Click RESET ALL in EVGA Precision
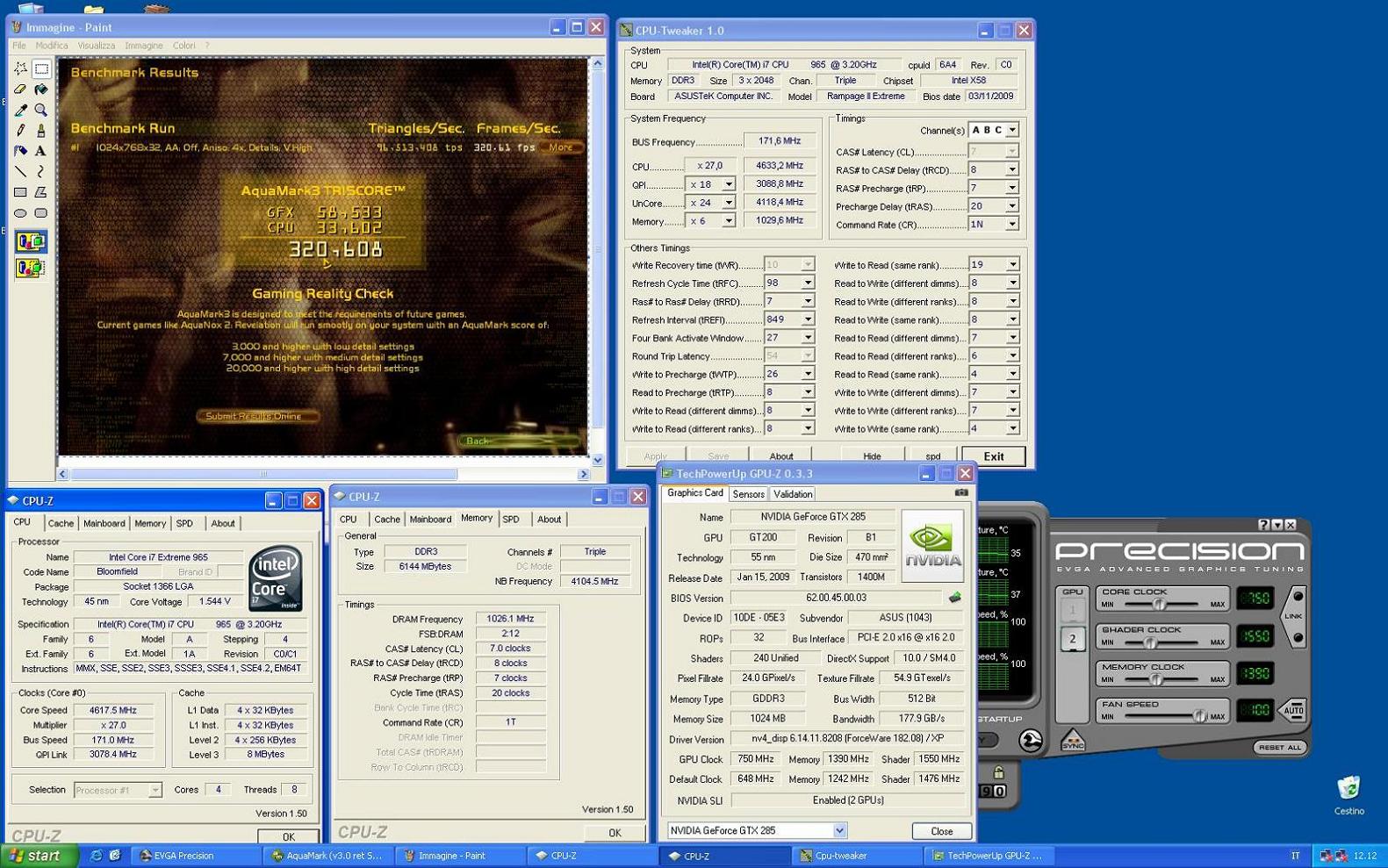The image size is (1388, 868). click(1279, 748)
